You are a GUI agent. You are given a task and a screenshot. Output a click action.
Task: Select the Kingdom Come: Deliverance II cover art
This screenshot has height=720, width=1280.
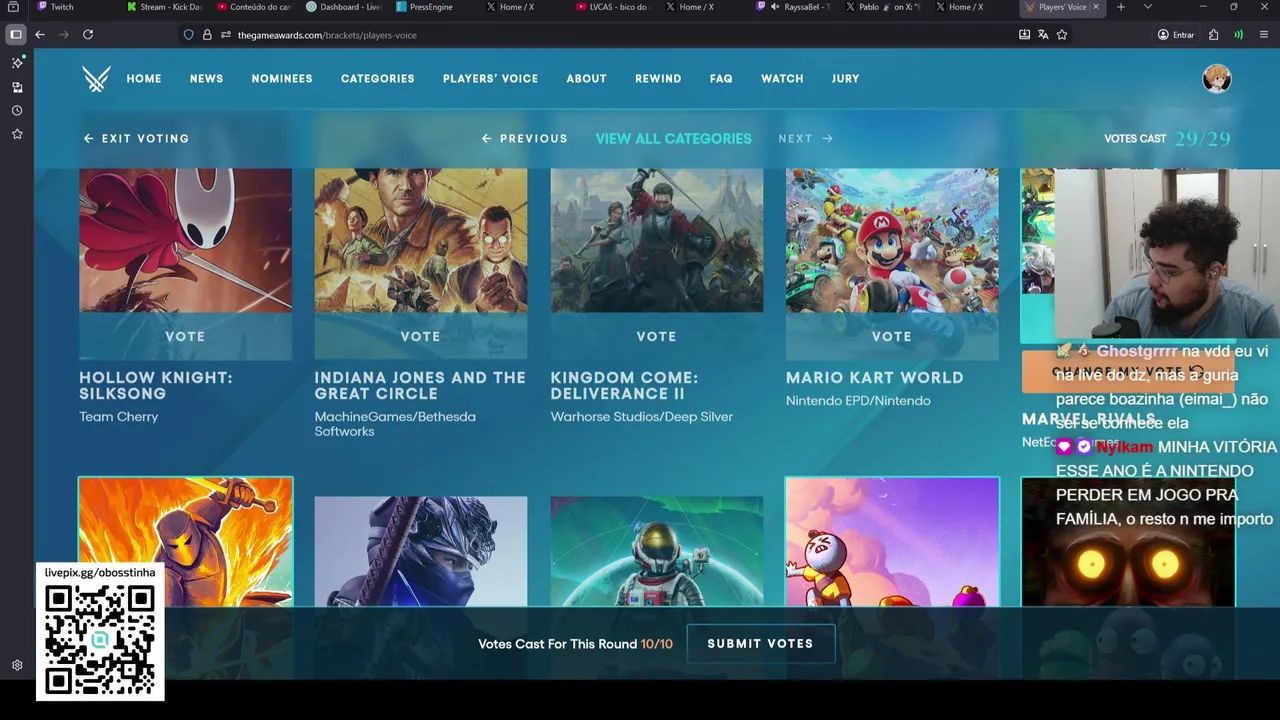(x=656, y=241)
